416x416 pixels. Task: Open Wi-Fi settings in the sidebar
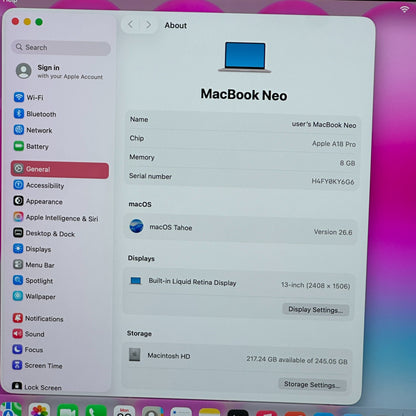(x=29, y=97)
